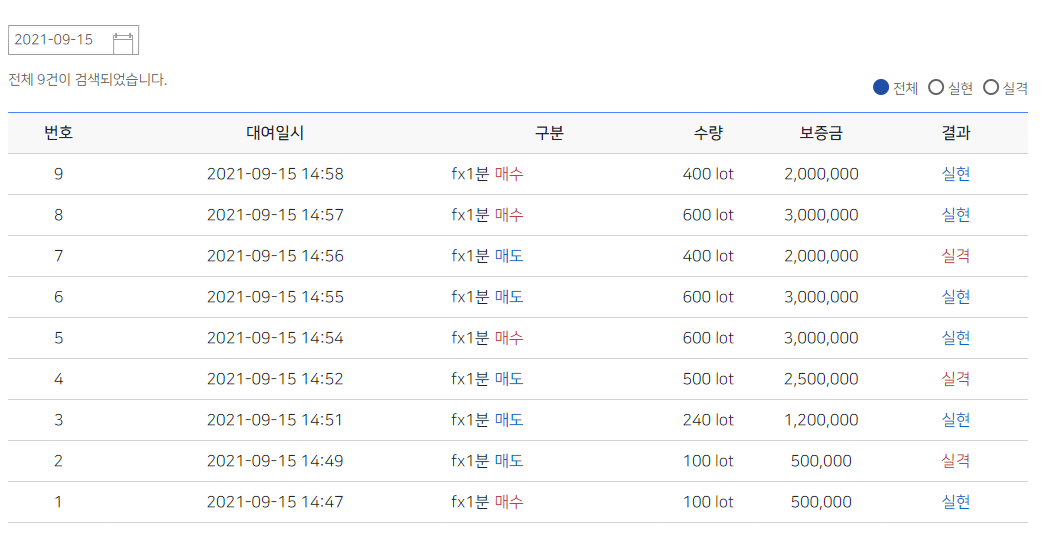This screenshot has width=1048, height=542.
Task: Click 매수 in the 14:57 row
Action: (509, 215)
